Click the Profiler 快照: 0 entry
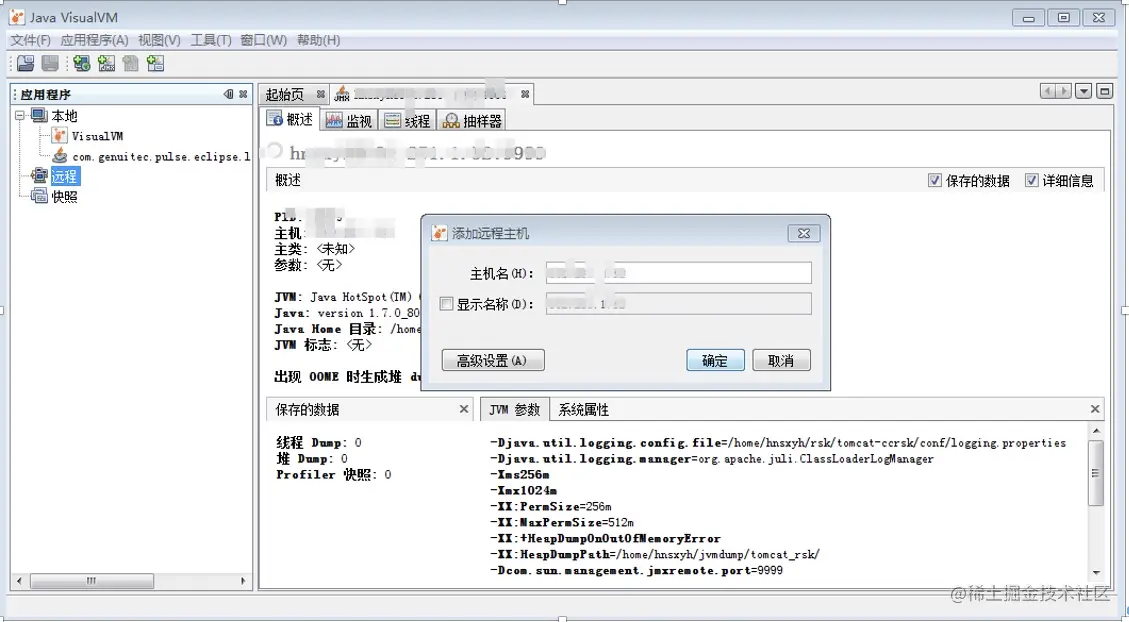Image resolution: width=1129 pixels, height=622 pixels. click(x=333, y=474)
